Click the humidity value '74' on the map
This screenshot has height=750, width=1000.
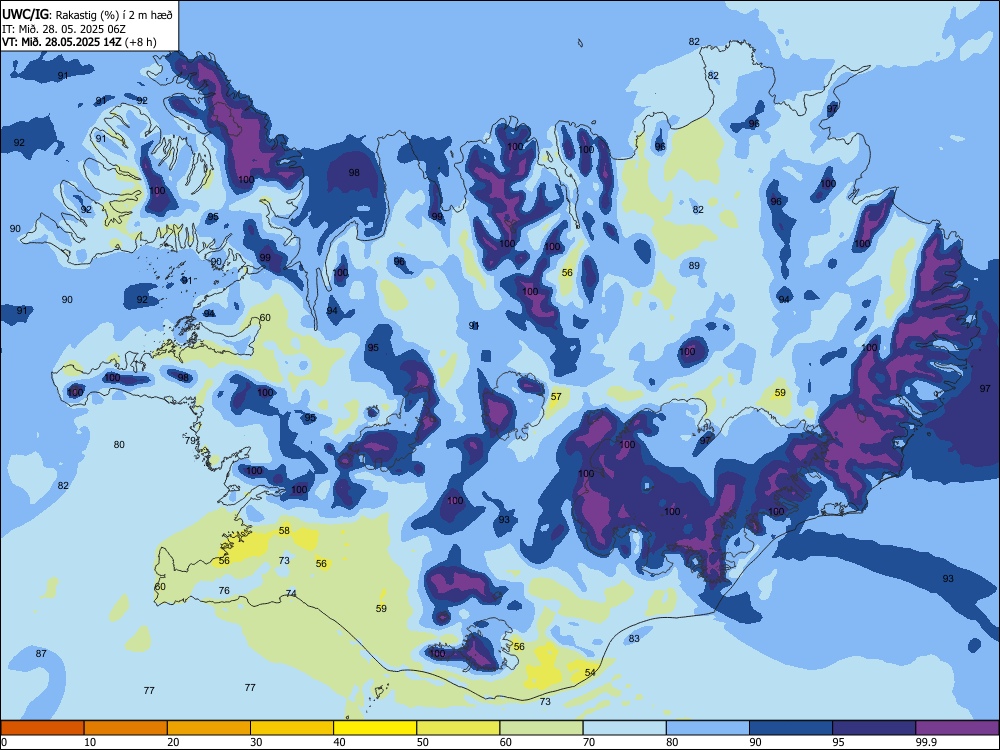click(291, 593)
